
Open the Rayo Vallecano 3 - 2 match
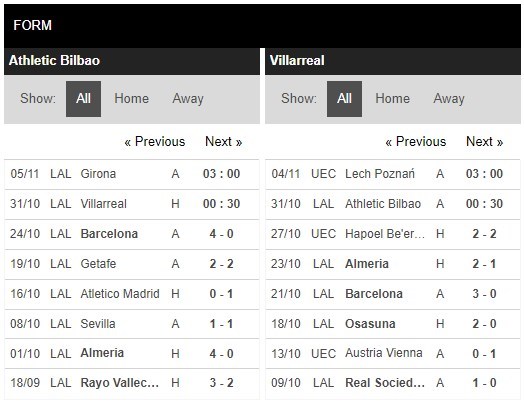pyautogui.click(x=132, y=383)
